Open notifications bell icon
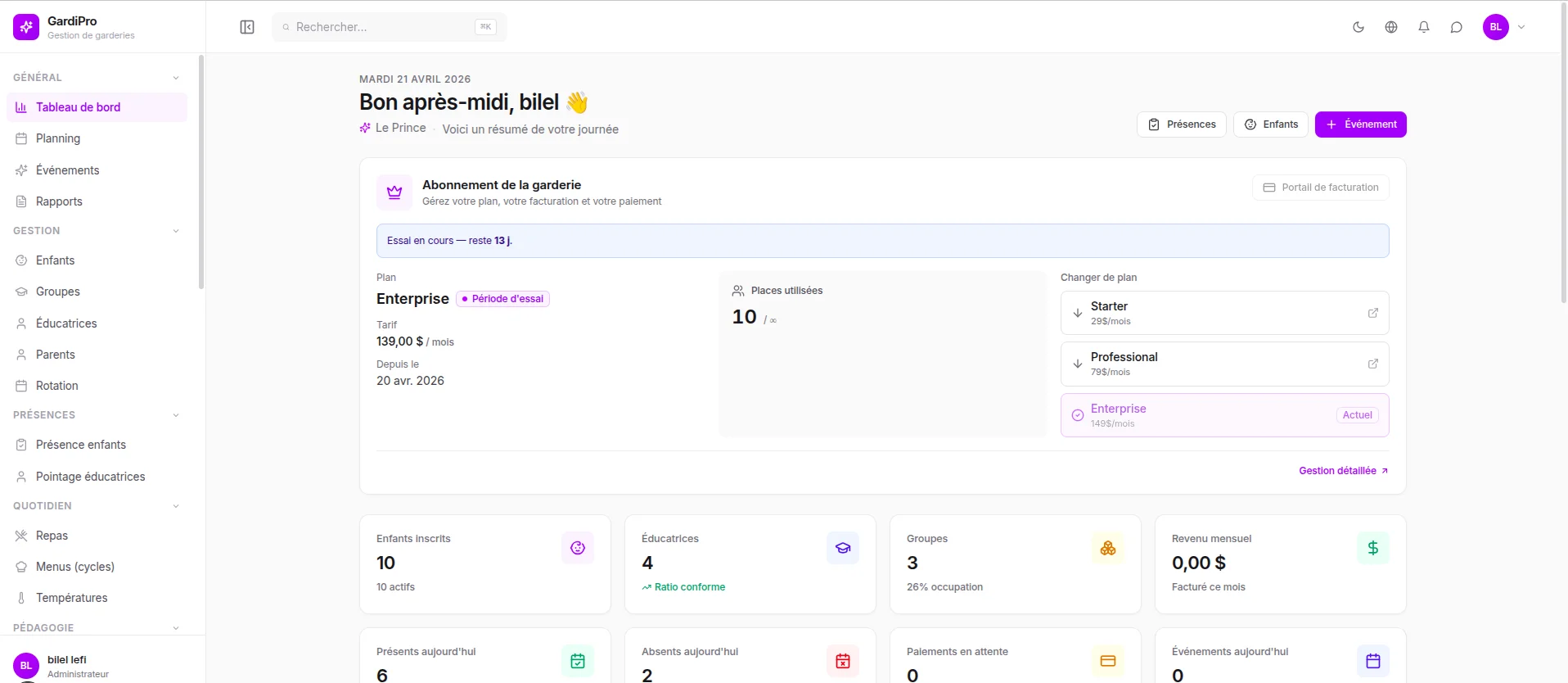 [x=1424, y=27]
